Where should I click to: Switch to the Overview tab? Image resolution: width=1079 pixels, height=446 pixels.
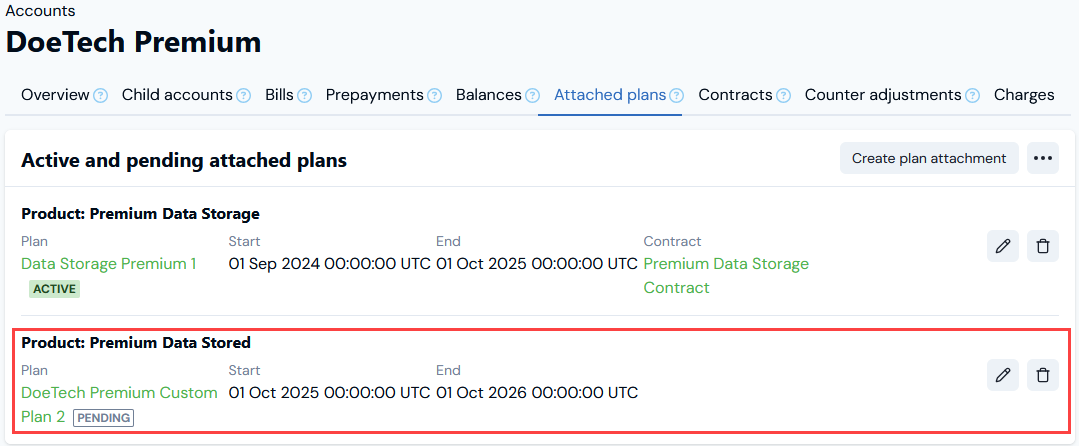[55, 95]
